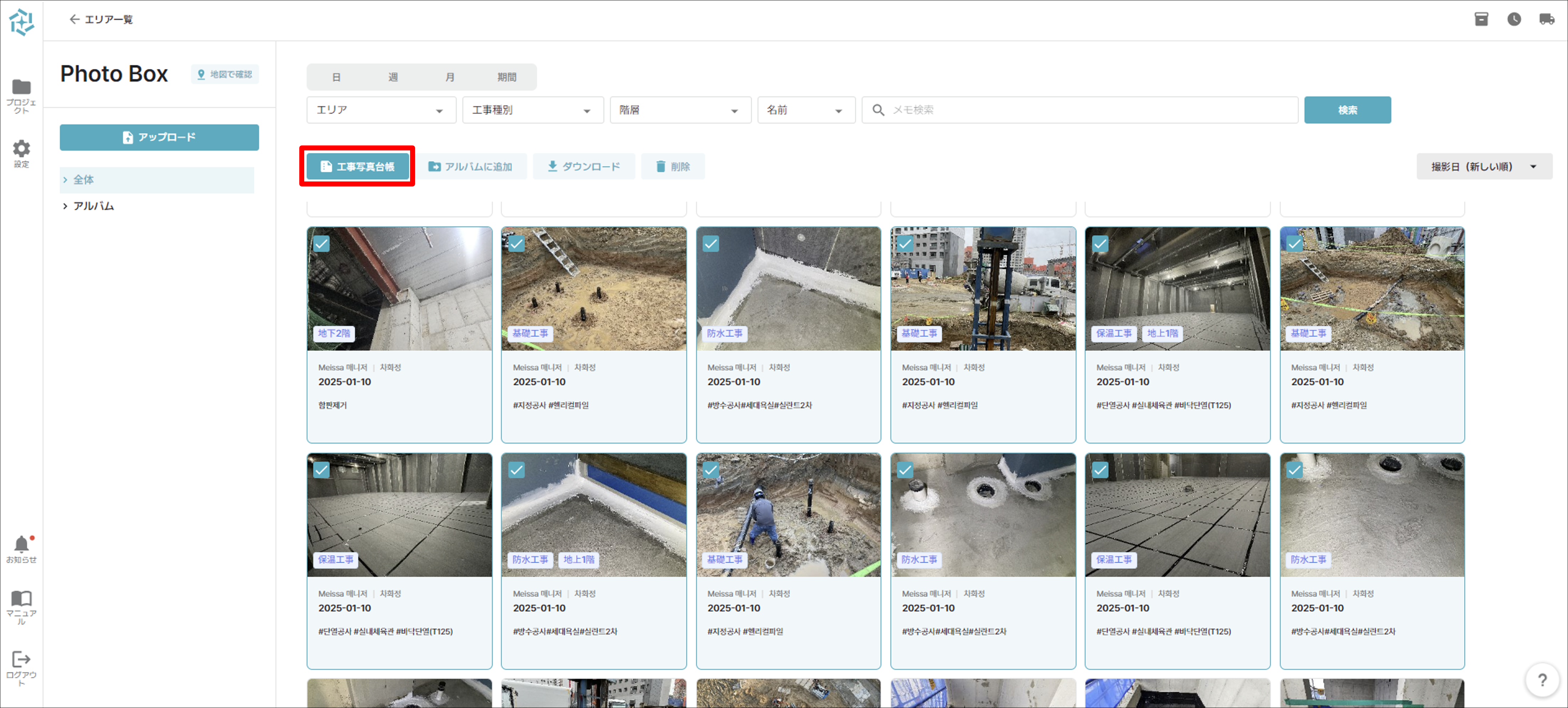1568x708 pixels.
Task: Expand the アルバム tree item
Action: coord(65,206)
